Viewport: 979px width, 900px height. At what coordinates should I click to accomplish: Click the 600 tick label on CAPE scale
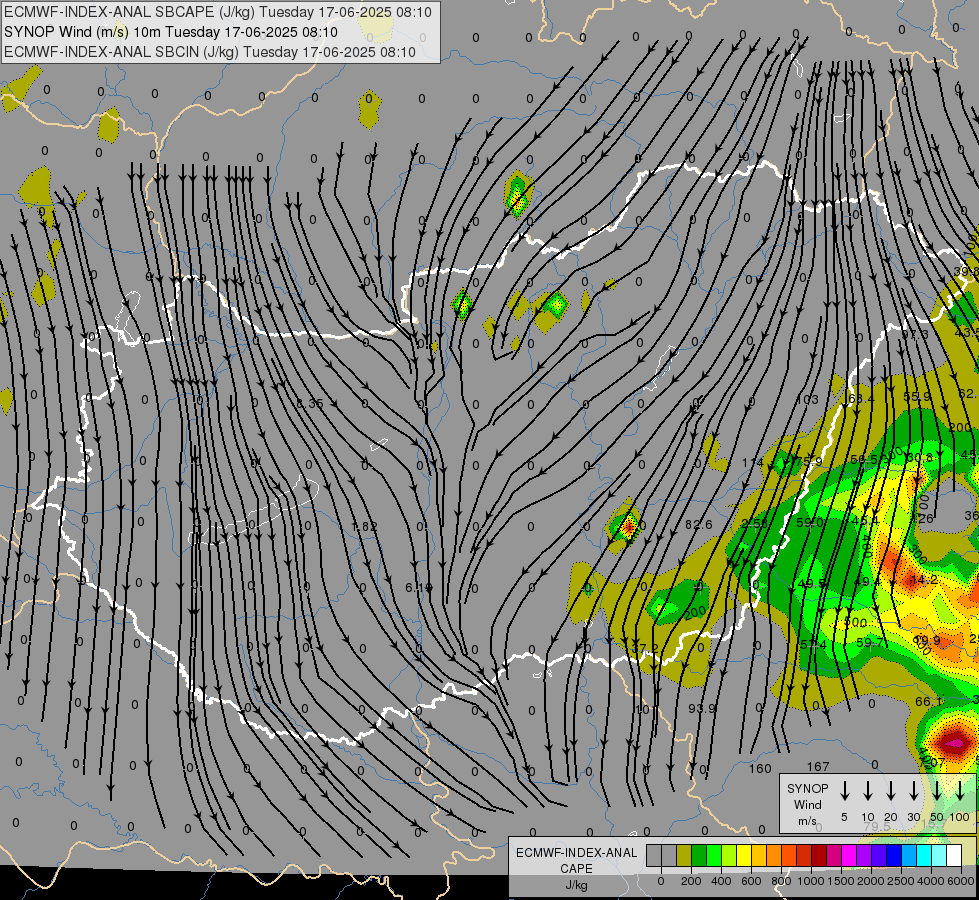(751, 881)
